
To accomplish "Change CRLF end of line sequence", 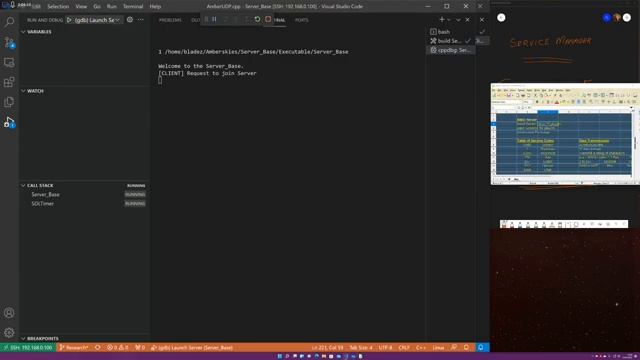I will point(404,348).
